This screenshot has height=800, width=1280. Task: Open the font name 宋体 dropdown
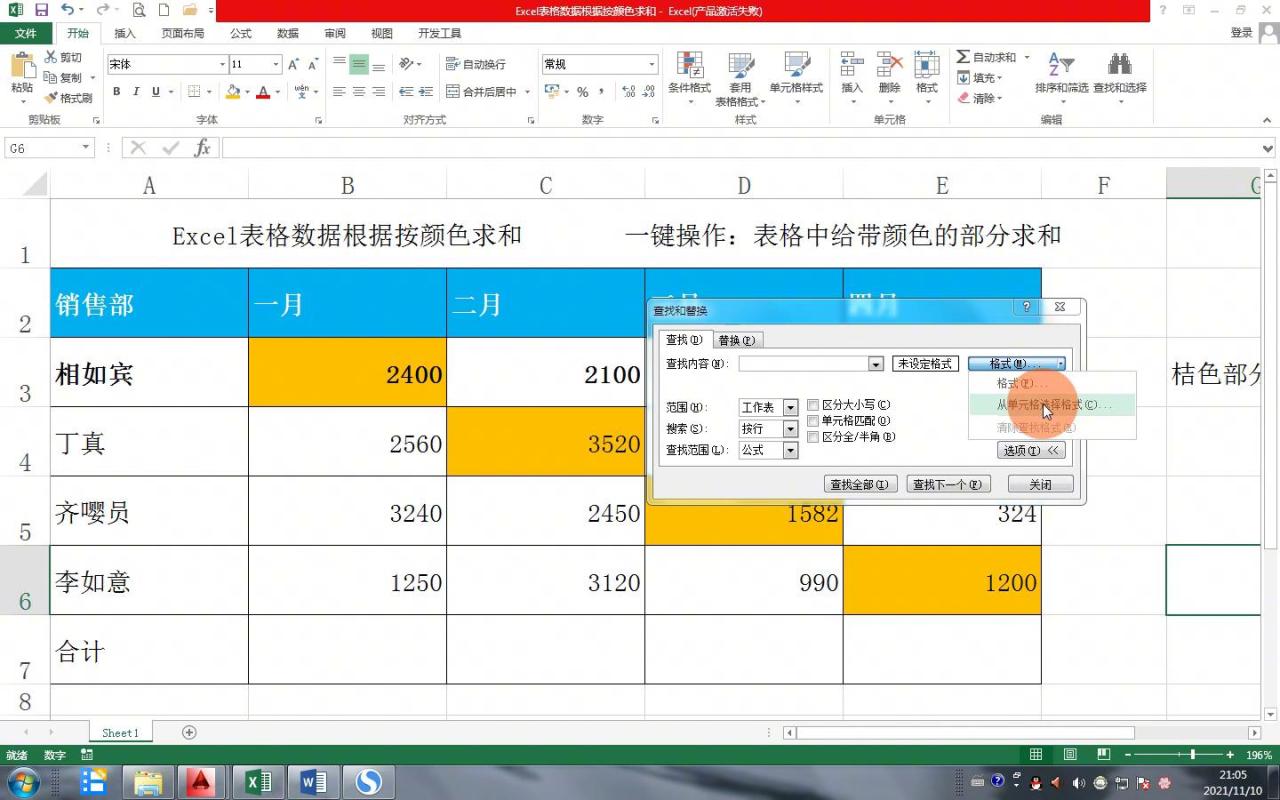pos(222,64)
